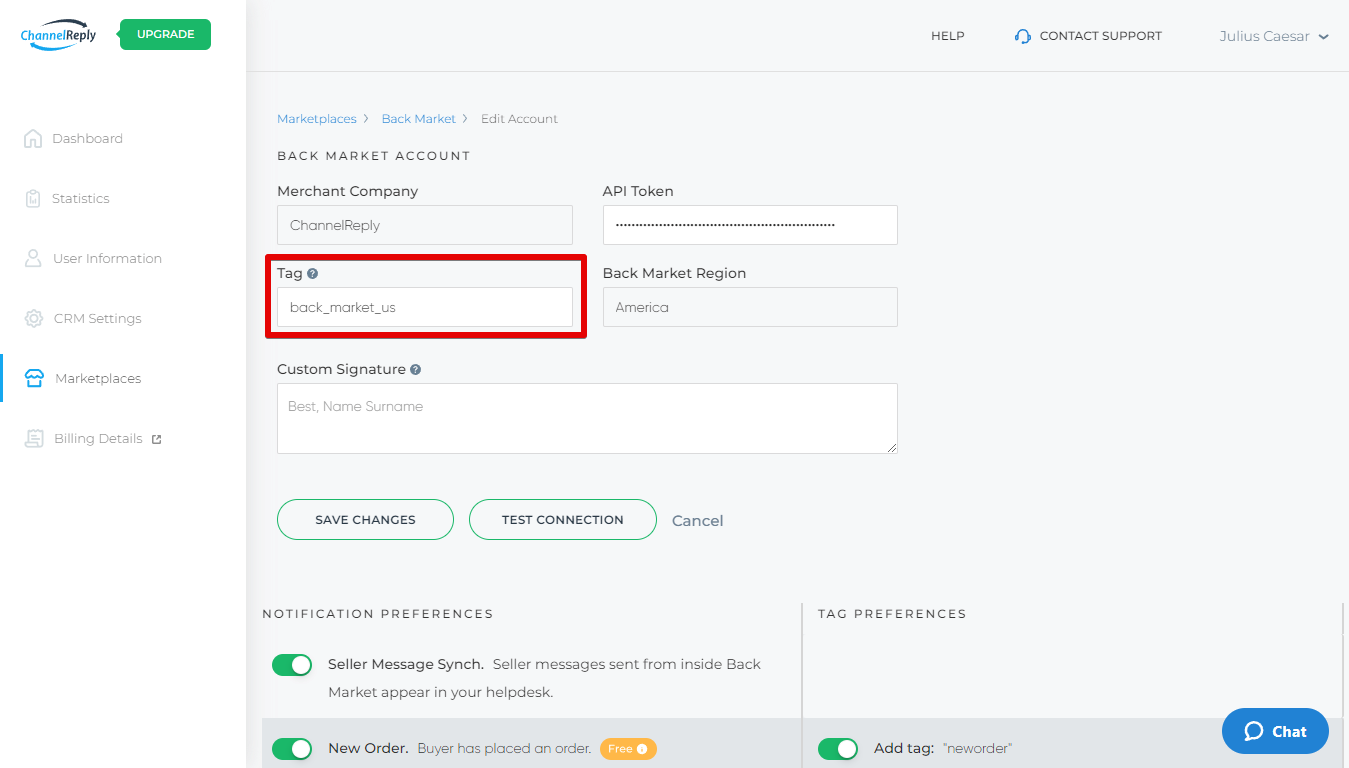The width and height of the screenshot is (1349, 768).
Task: Click the Custom Signature text area
Action: click(587, 418)
